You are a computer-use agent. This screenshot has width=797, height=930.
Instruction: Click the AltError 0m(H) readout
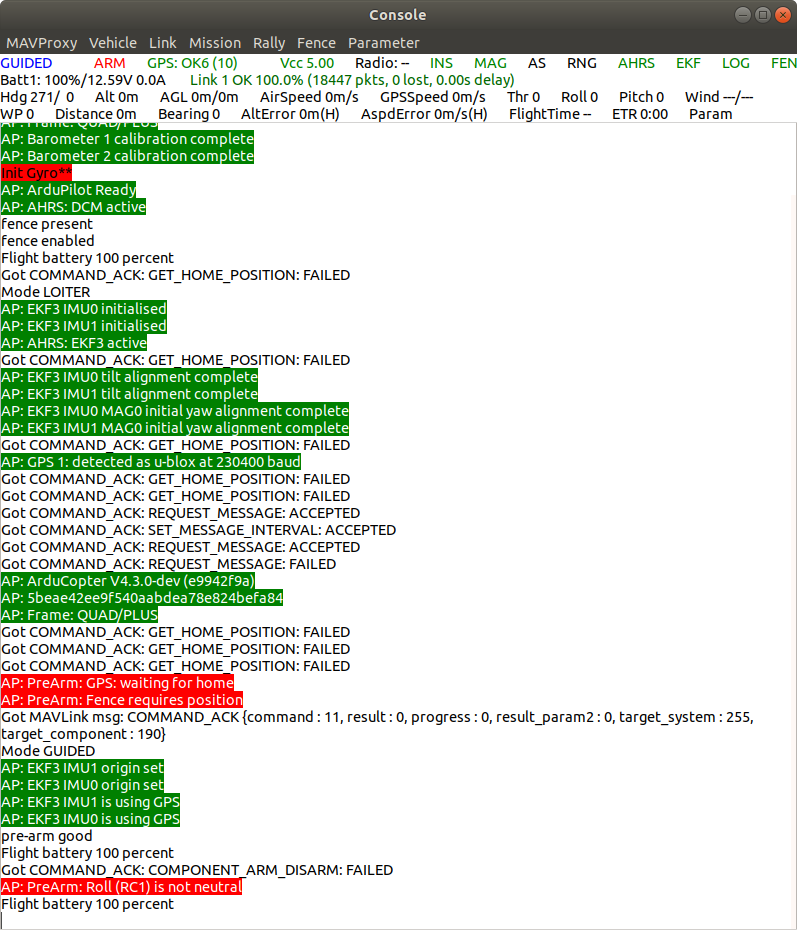[x=290, y=114]
